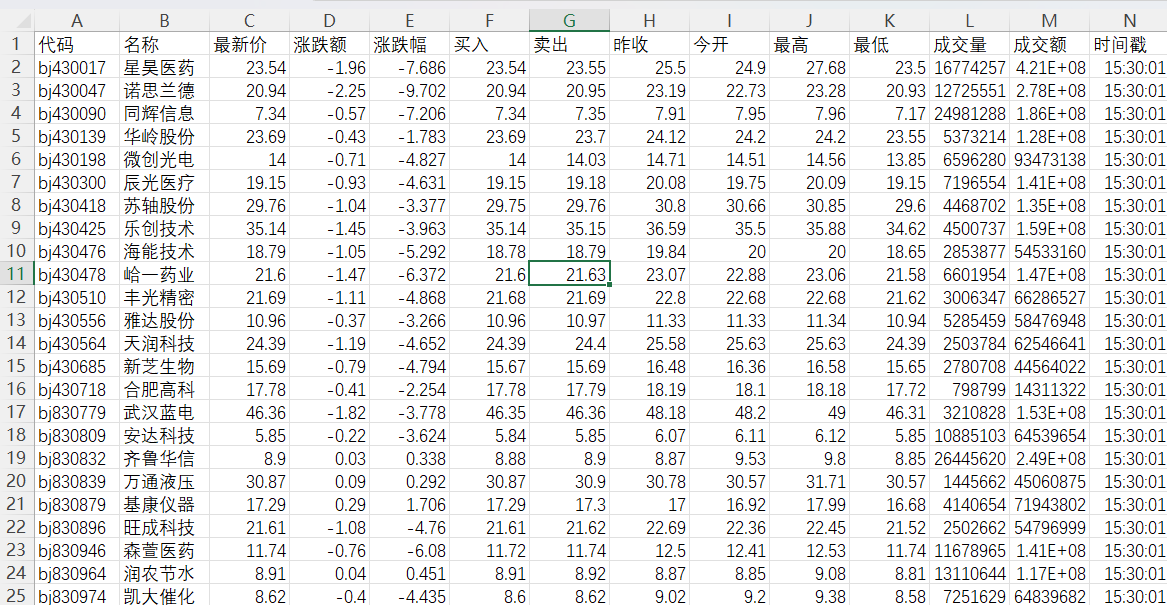The height and width of the screenshot is (605, 1167).
Task: Select cell with code bj430090
Action: (x=77, y=114)
